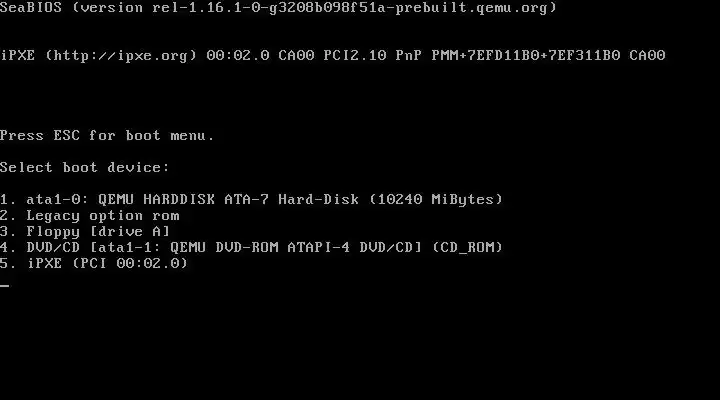Screen dimensions: 720x400
Task: Click the 'ESC' key name in the prompt
Action: (67, 135)
